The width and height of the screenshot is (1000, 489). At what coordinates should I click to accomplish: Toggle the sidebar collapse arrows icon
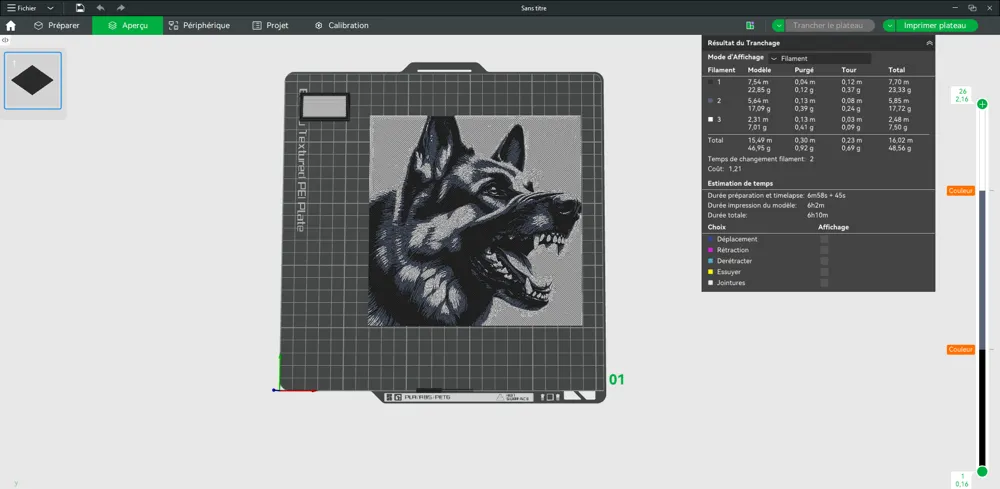coord(6,40)
